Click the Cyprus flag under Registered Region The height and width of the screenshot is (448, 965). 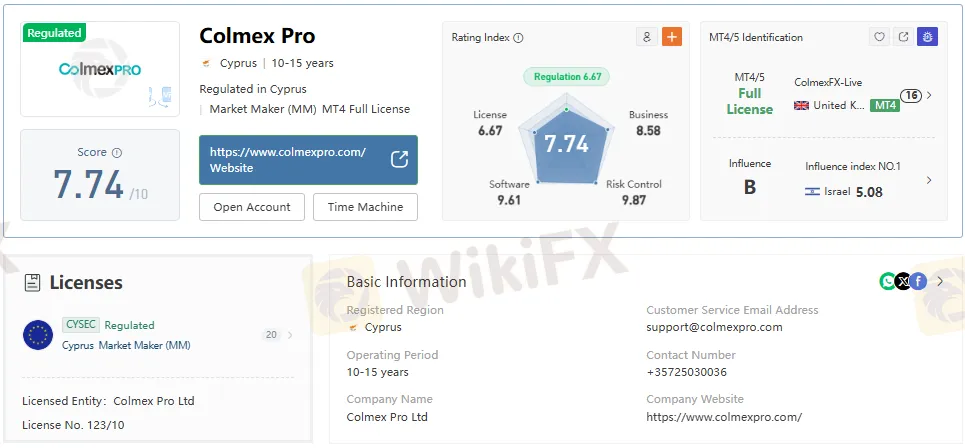coord(353,327)
